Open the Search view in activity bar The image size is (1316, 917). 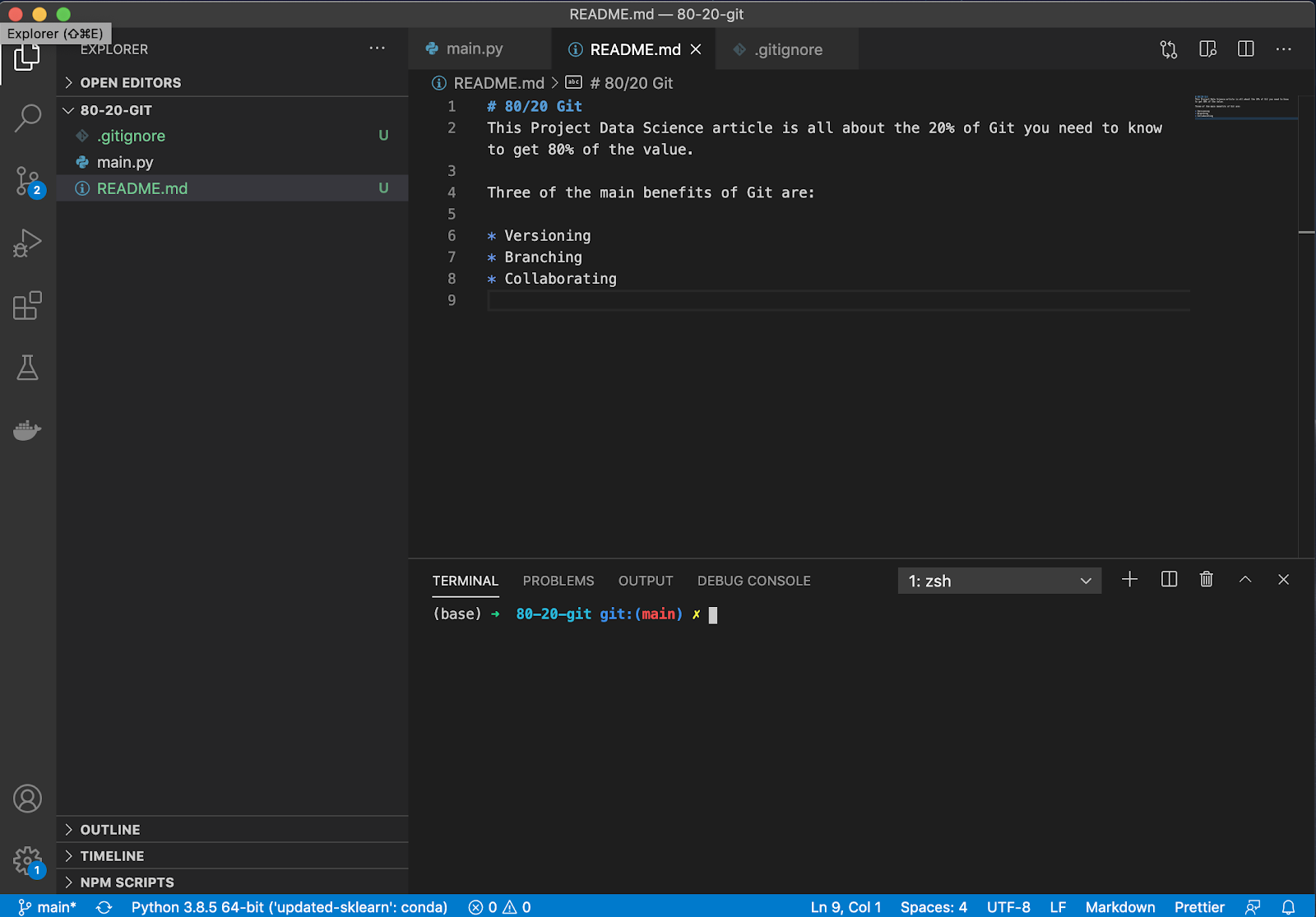click(27, 118)
